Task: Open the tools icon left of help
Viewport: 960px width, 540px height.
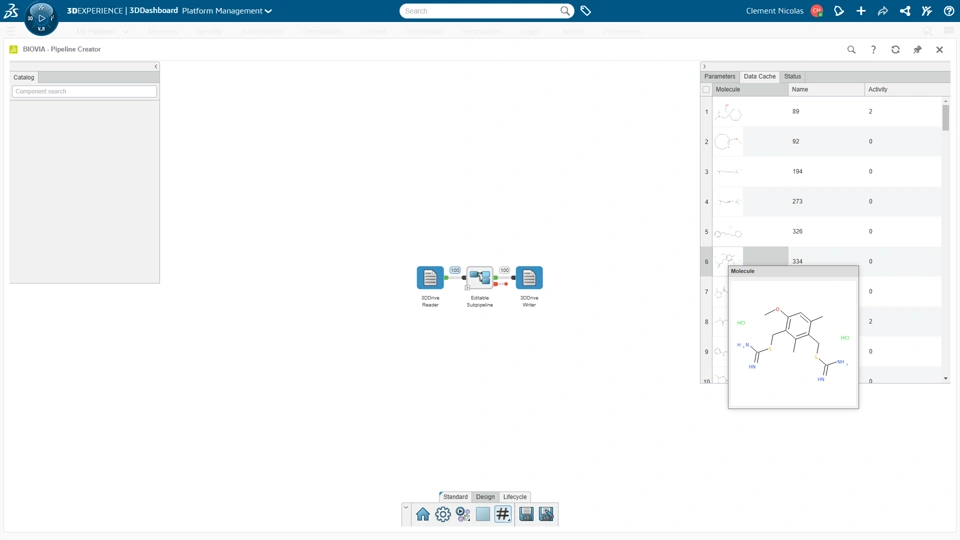Action: (x=927, y=10)
